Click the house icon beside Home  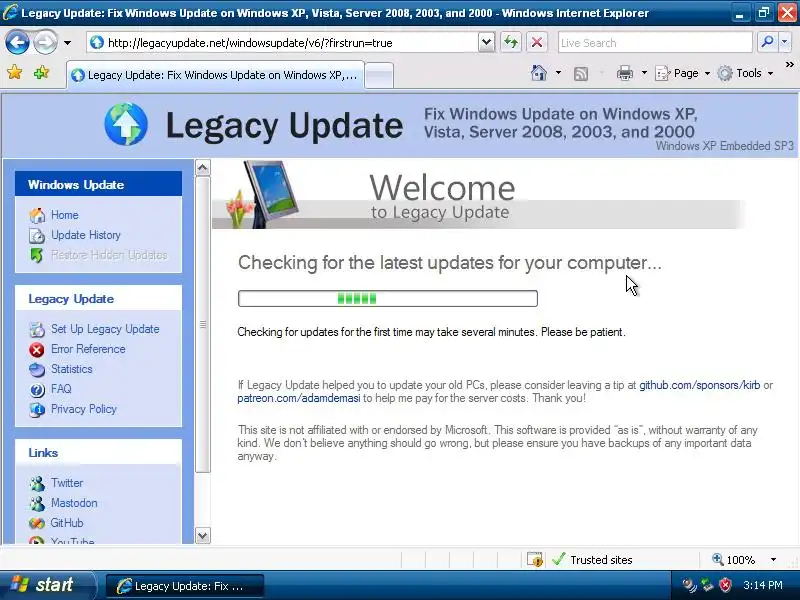pos(37,215)
